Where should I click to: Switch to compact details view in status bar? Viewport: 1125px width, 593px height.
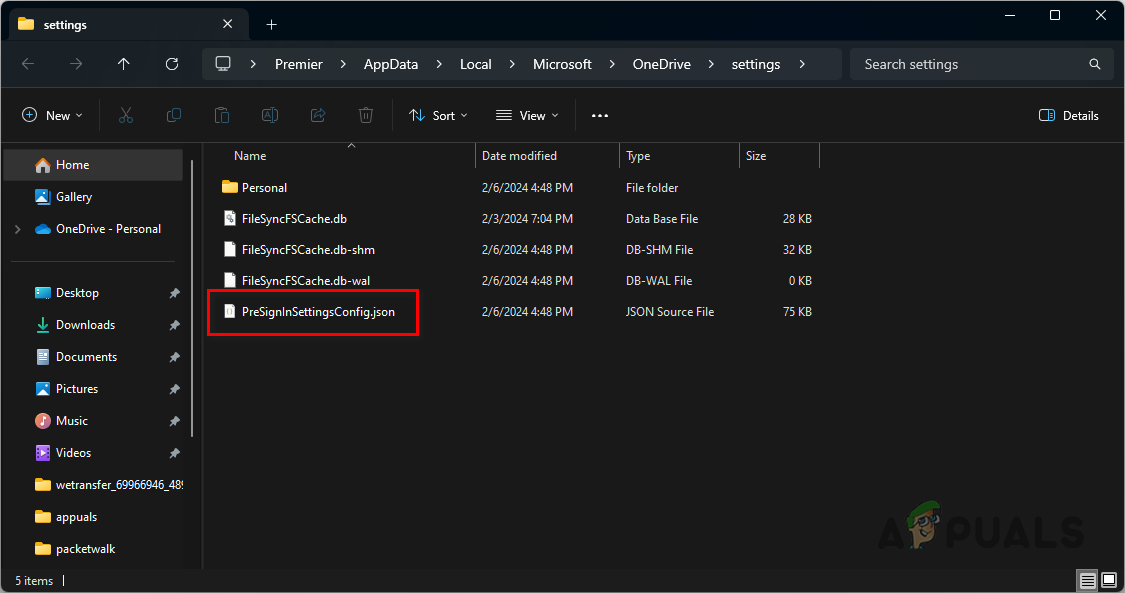click(1087, 580)
